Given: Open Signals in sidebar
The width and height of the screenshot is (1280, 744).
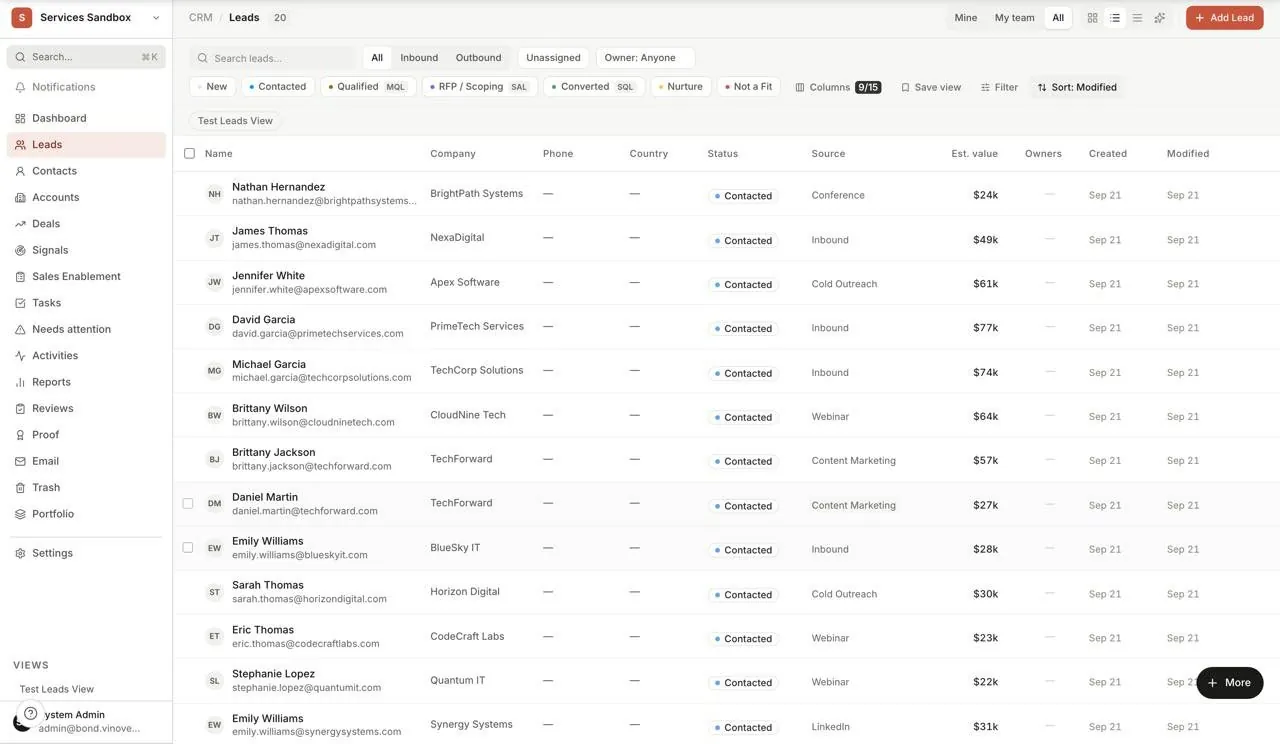Looking at the screenshot, I should pos(86,250).
